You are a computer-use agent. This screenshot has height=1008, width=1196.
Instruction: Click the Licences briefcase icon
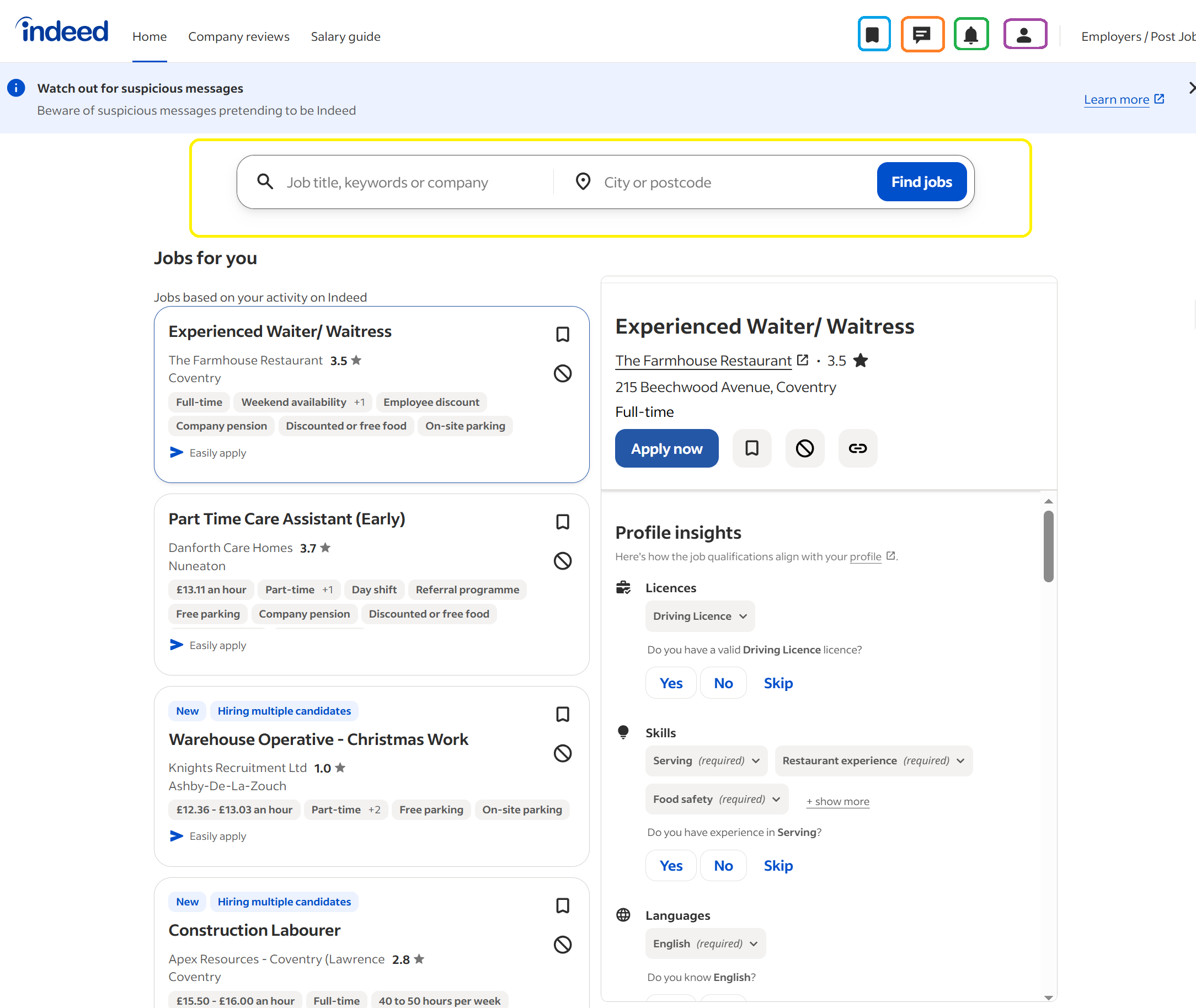pyautogui.click(x=623, y=587)
